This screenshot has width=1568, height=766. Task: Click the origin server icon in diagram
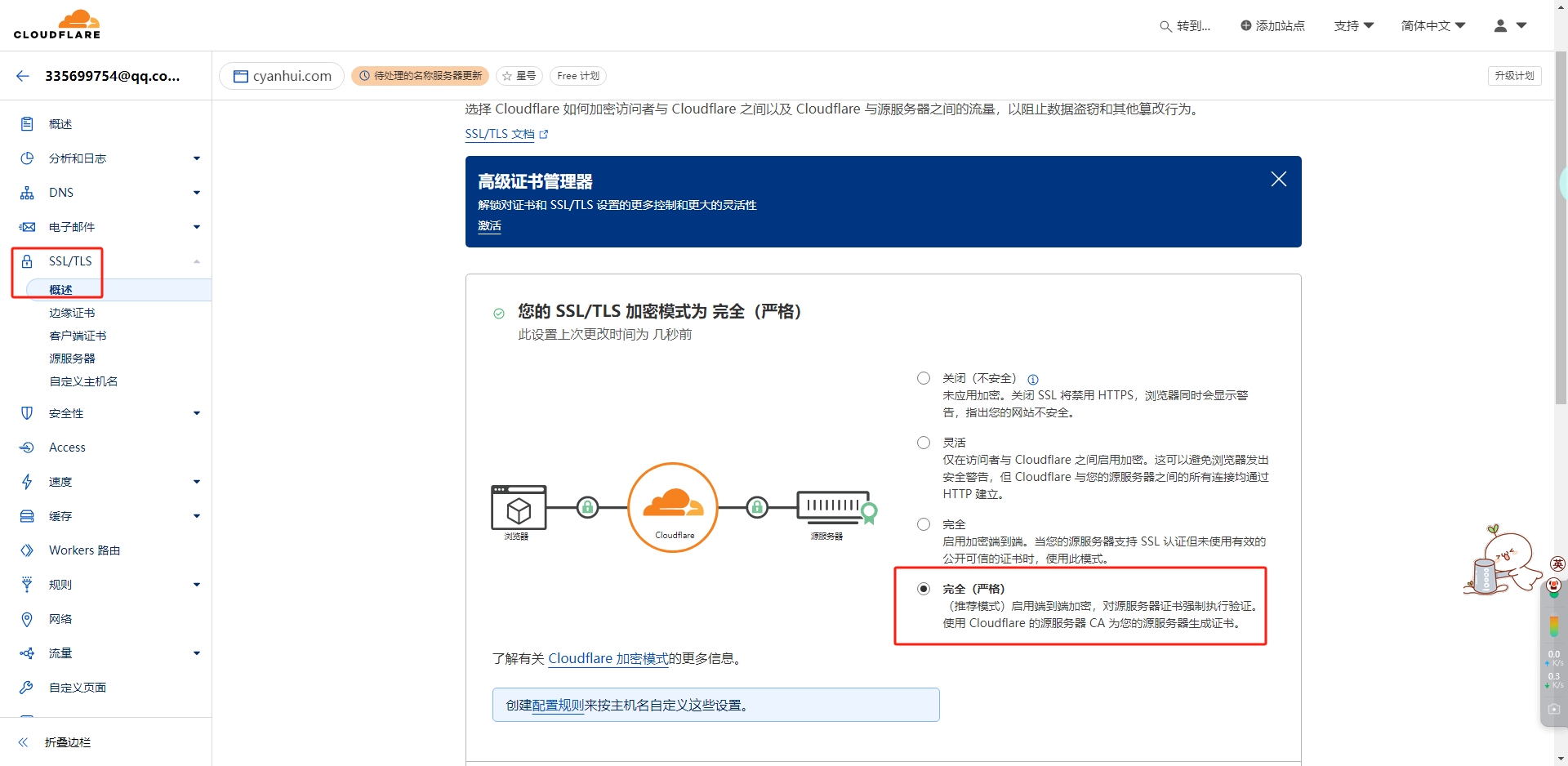[836, 507]
